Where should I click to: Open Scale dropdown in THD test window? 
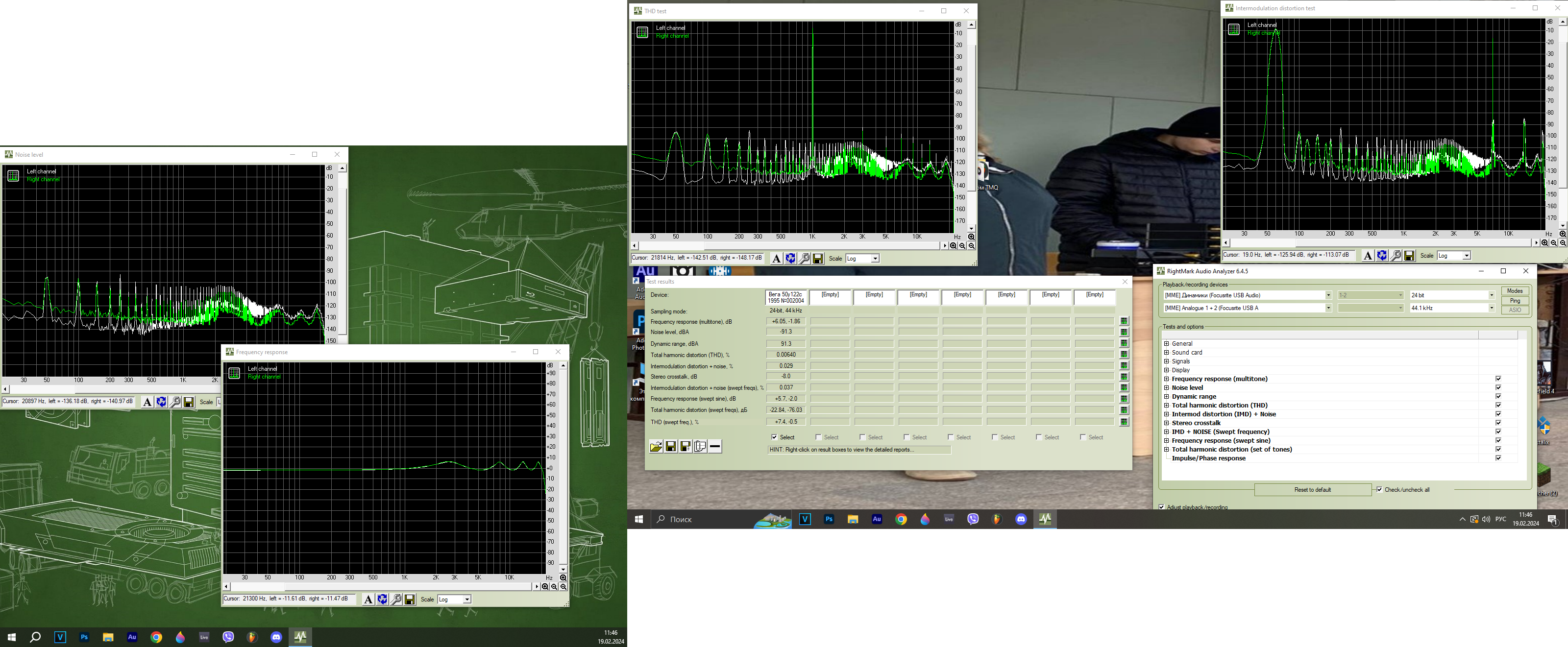[875, 259]
